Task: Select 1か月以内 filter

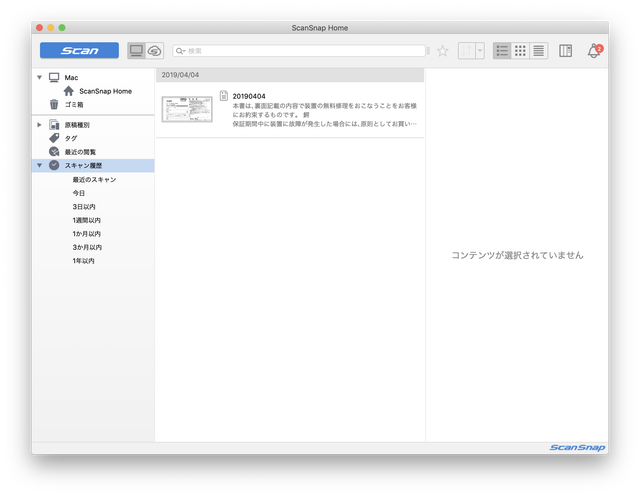Action: pyautogui.click(x=87, y=234)
